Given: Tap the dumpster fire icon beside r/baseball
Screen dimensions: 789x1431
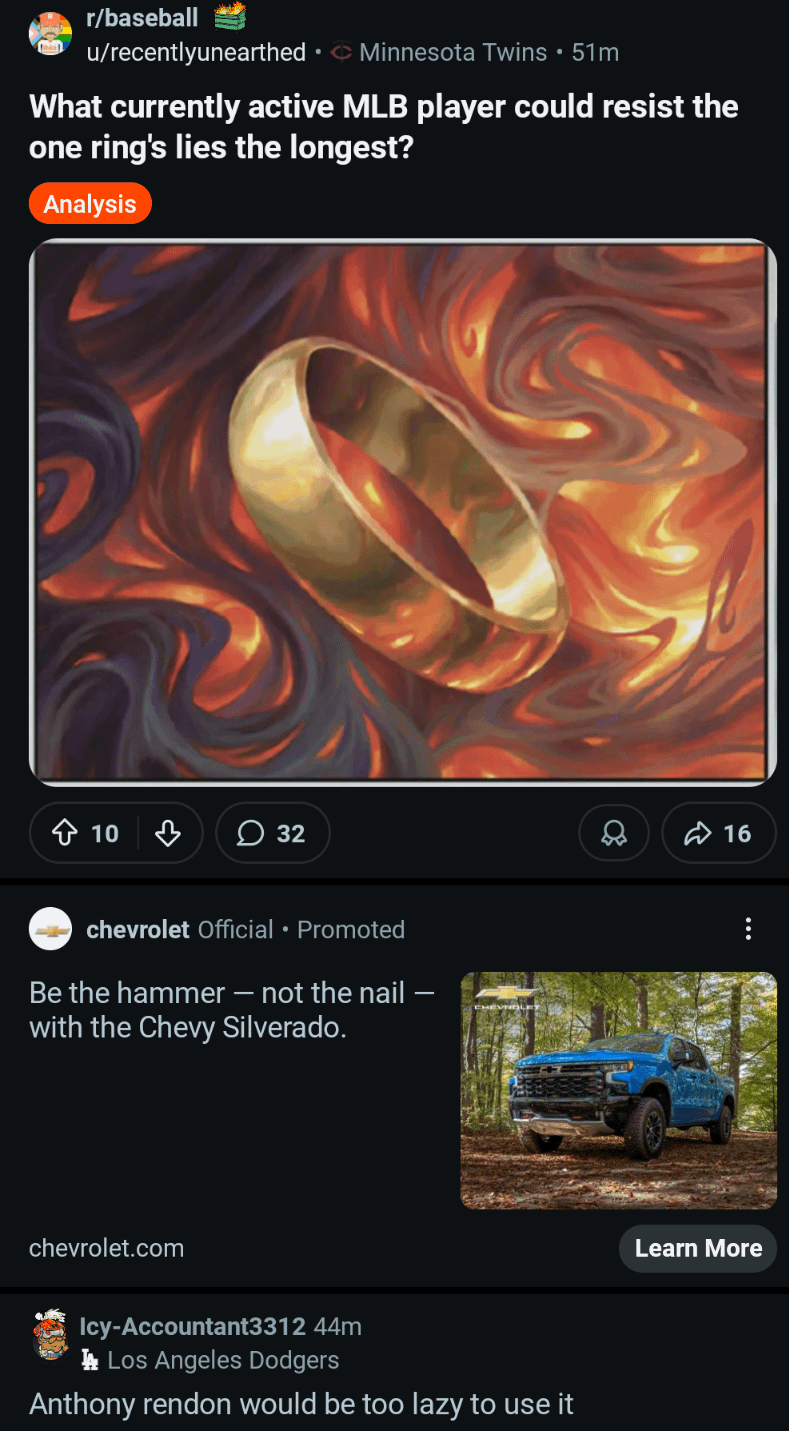Looking at the screenshot, I should (230, 17).
